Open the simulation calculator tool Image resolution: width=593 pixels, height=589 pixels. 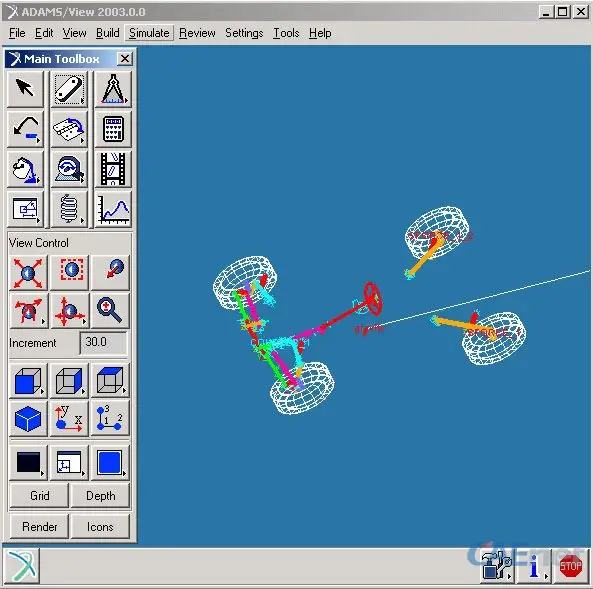pyautogui.click(x=113, y=129)
